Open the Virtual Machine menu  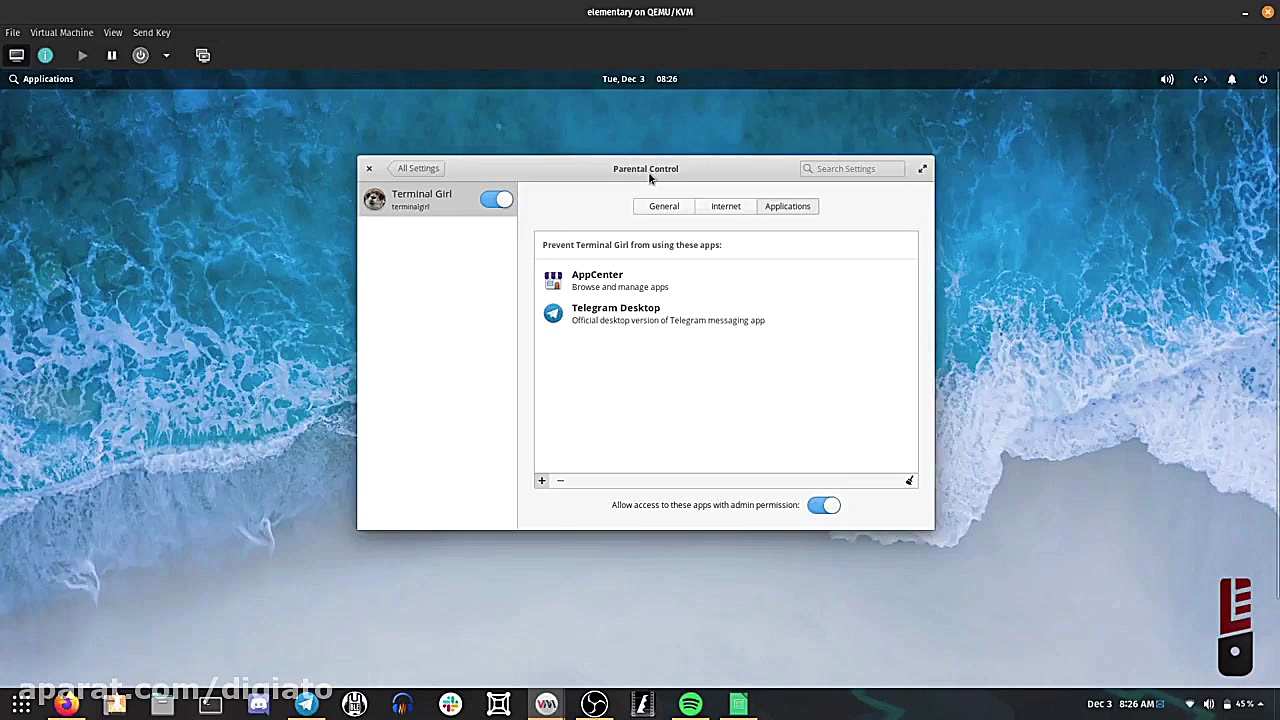click(x=61, y=33)
